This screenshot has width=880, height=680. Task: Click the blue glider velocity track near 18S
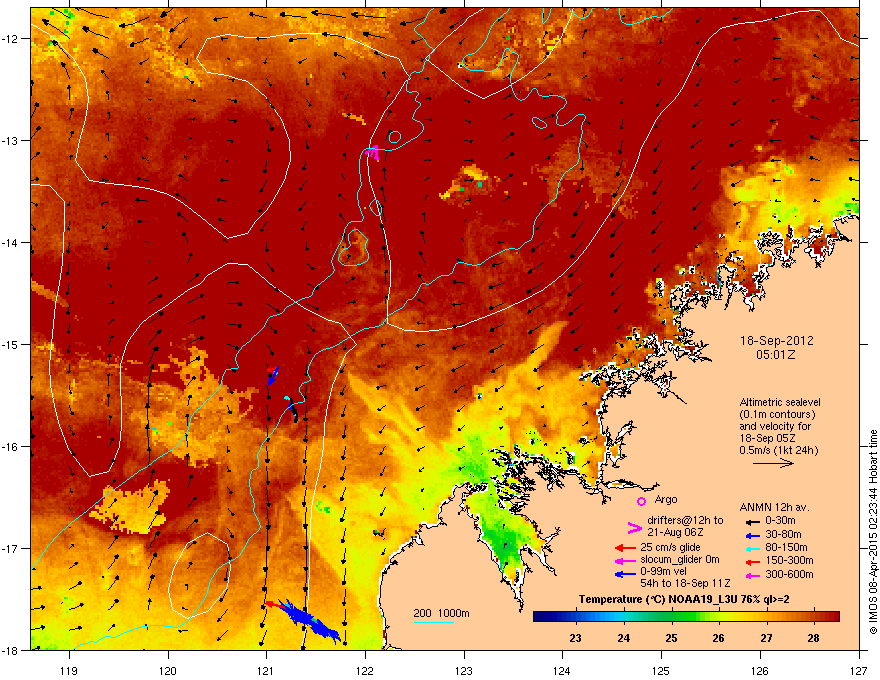310,622
